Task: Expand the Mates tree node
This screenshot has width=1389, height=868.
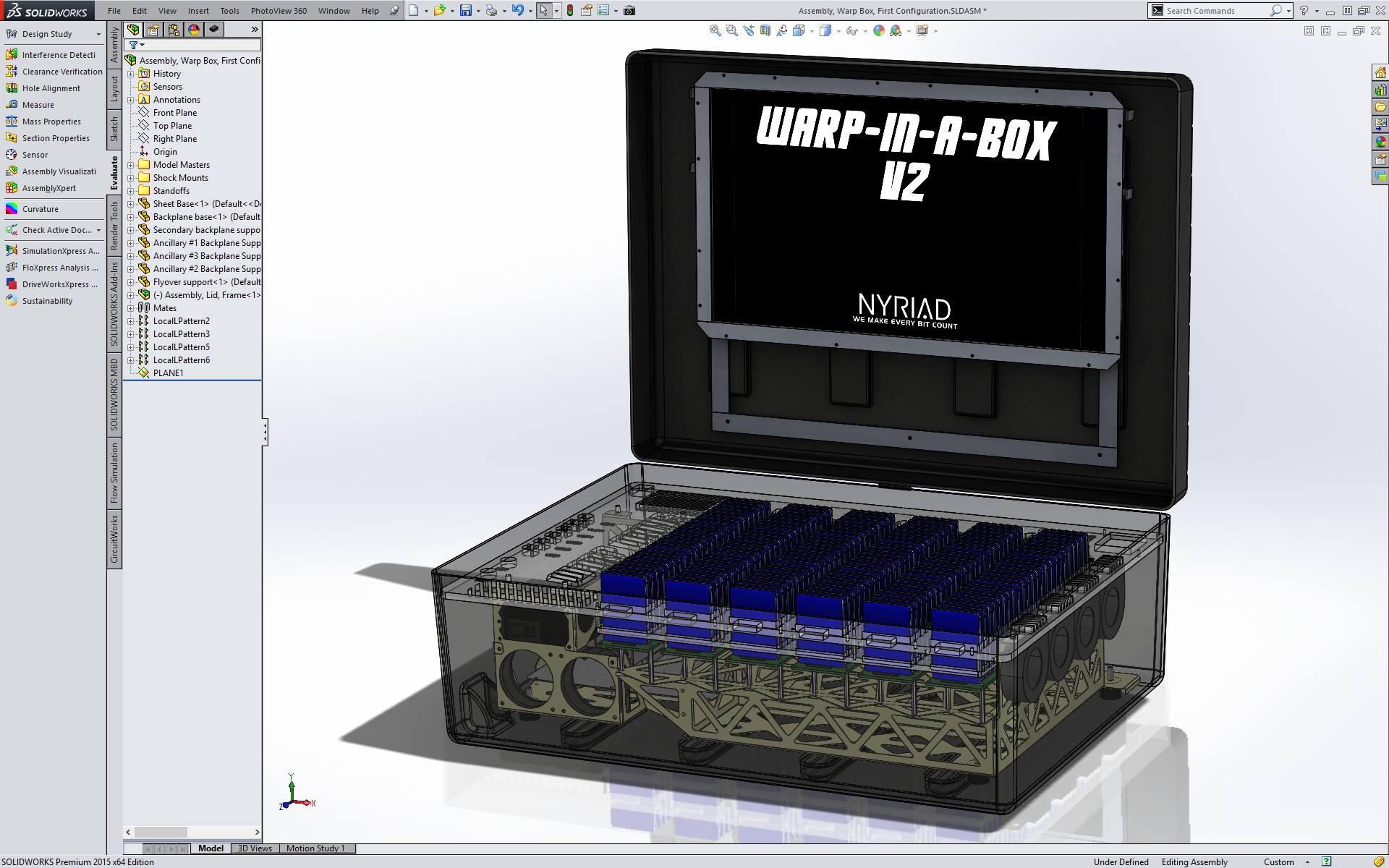Action: 131,308
